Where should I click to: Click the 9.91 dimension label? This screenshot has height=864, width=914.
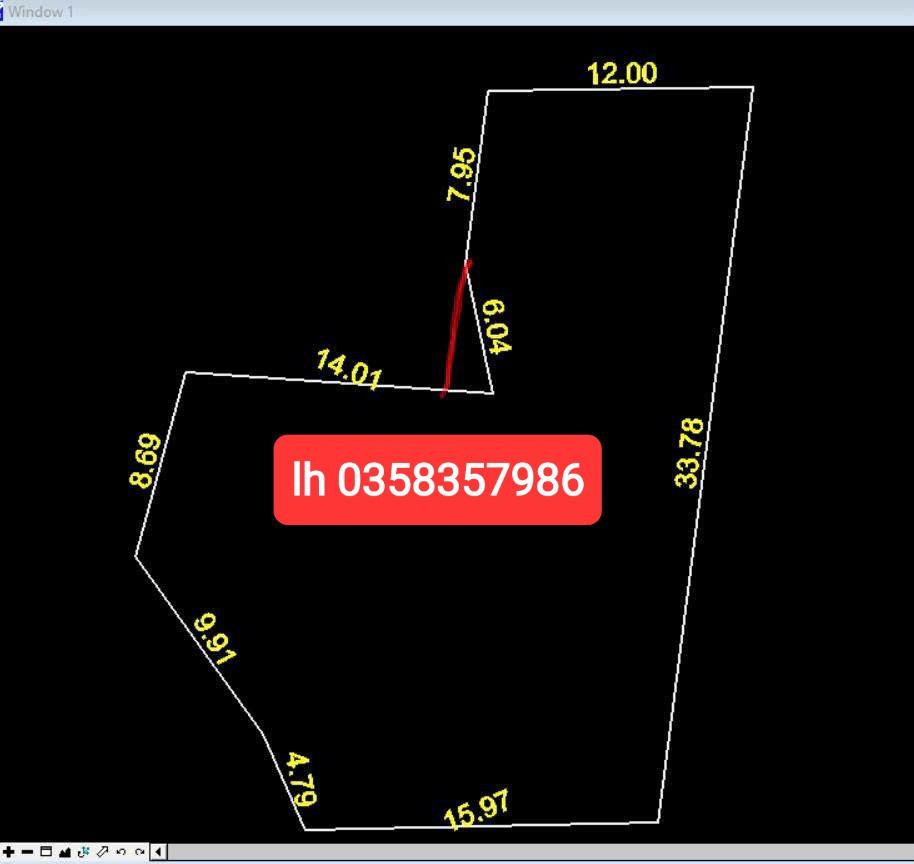coord(215,638)
